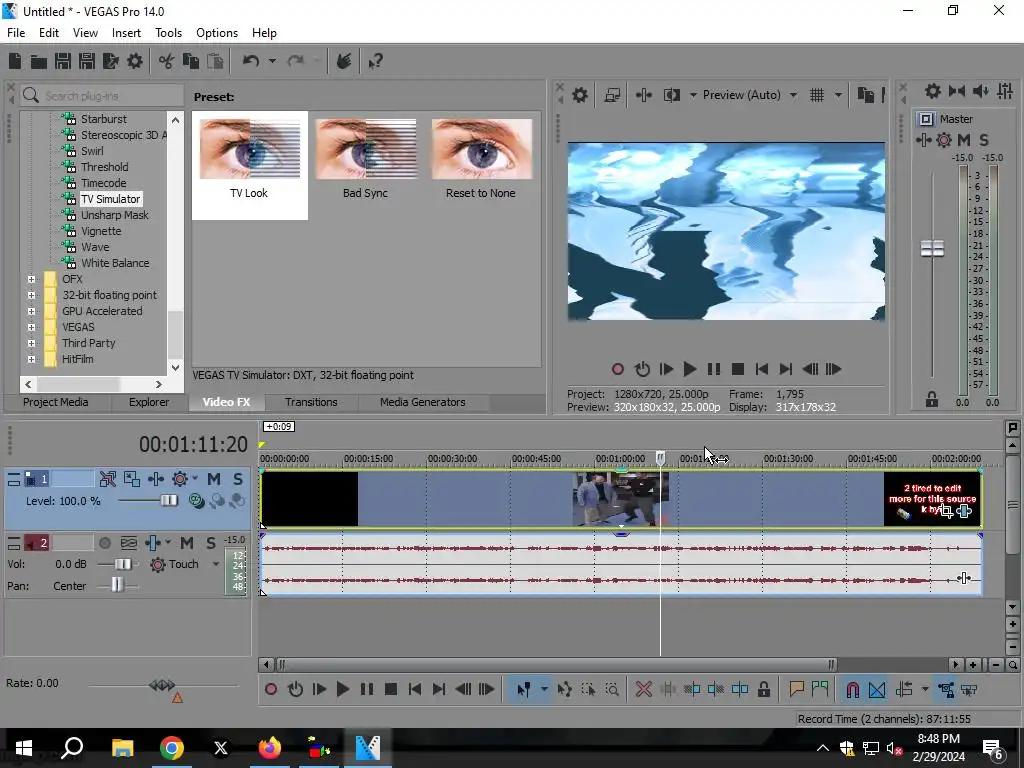This screenshot has width=1024, height=768.
Task: Save project using the first Save icon
Action: tap(63, 61)
